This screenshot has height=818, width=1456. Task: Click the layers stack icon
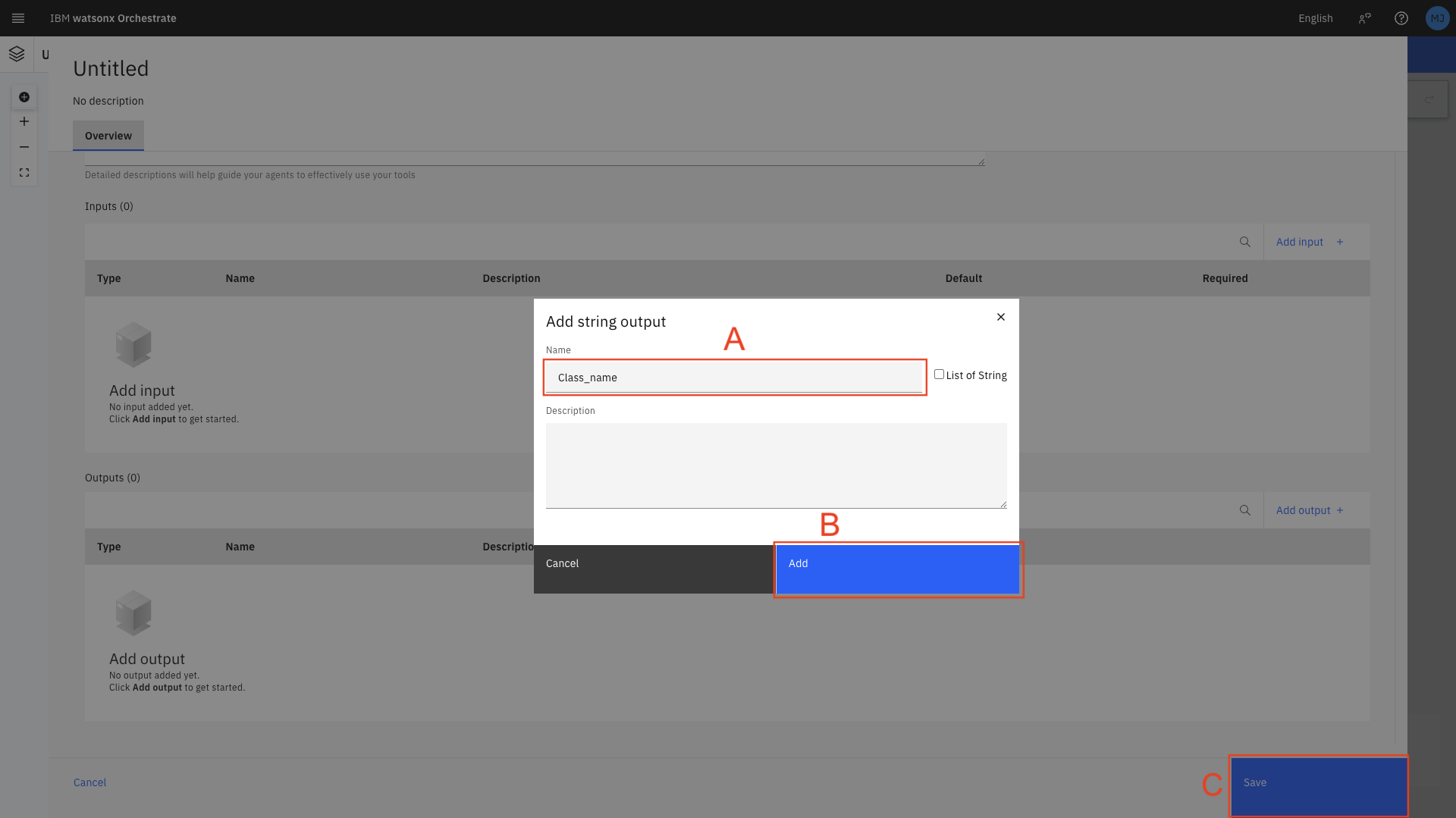pyautogui.click(x=17, y=54)
